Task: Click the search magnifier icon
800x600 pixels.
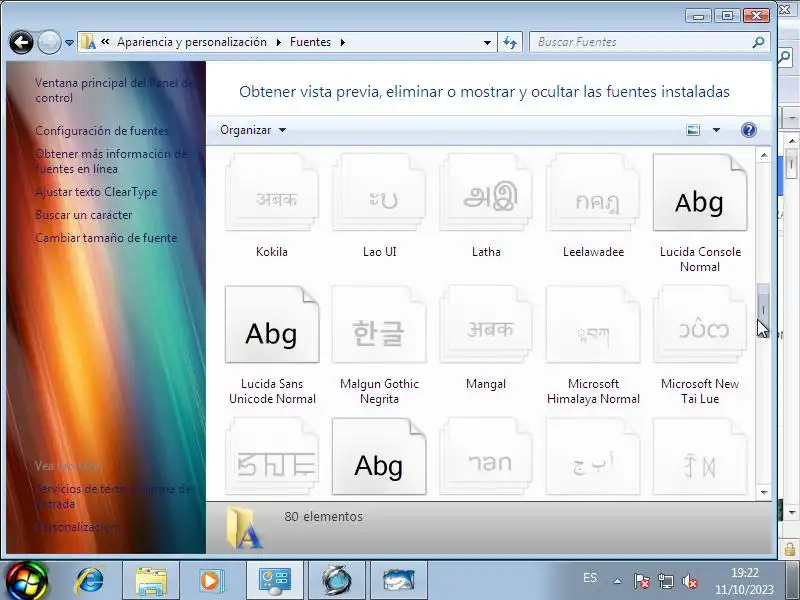Action: point(758,42)
